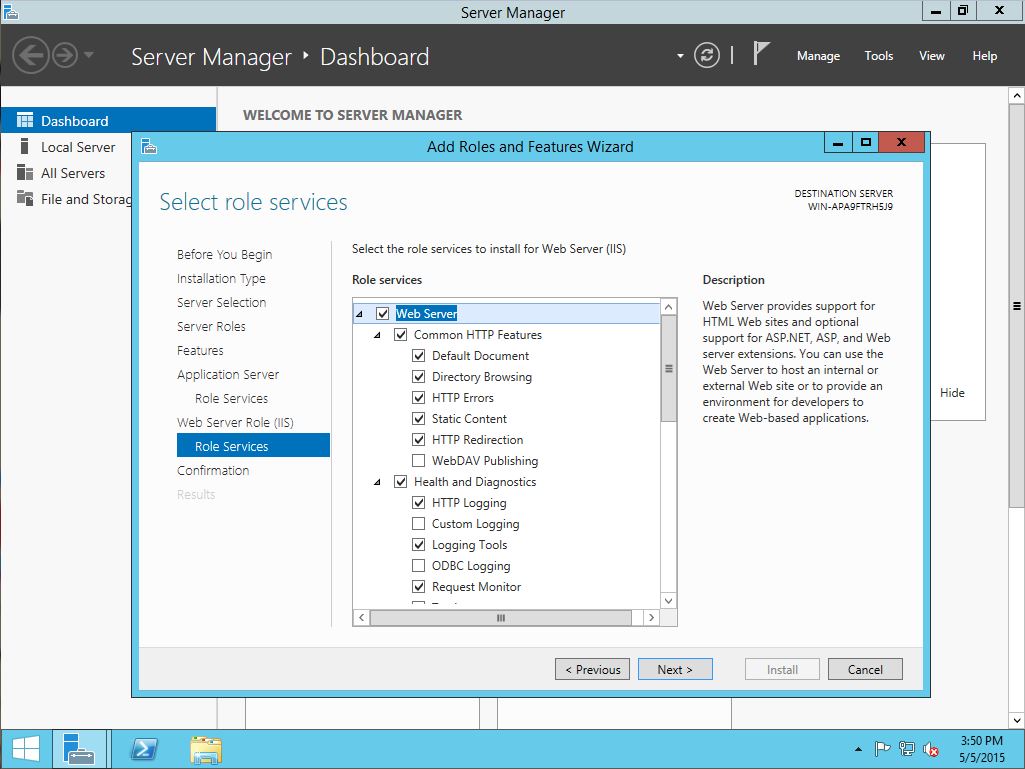Collapse the Health and Diagnostics node

[377, 483]
